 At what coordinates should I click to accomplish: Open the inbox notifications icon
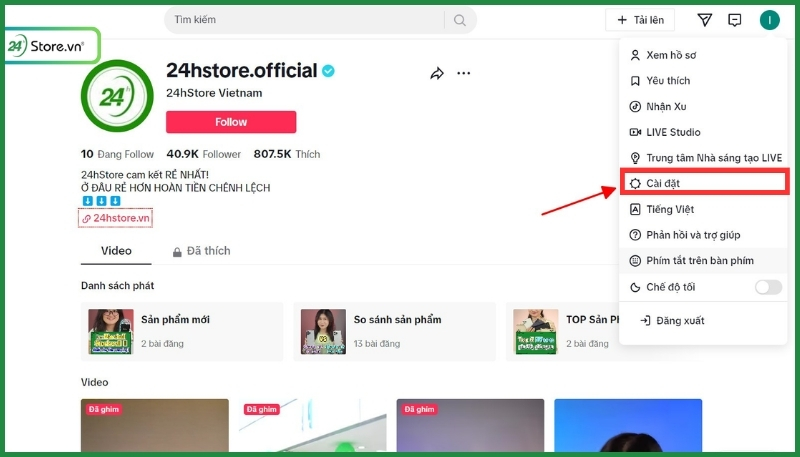[x=734, y=20]
